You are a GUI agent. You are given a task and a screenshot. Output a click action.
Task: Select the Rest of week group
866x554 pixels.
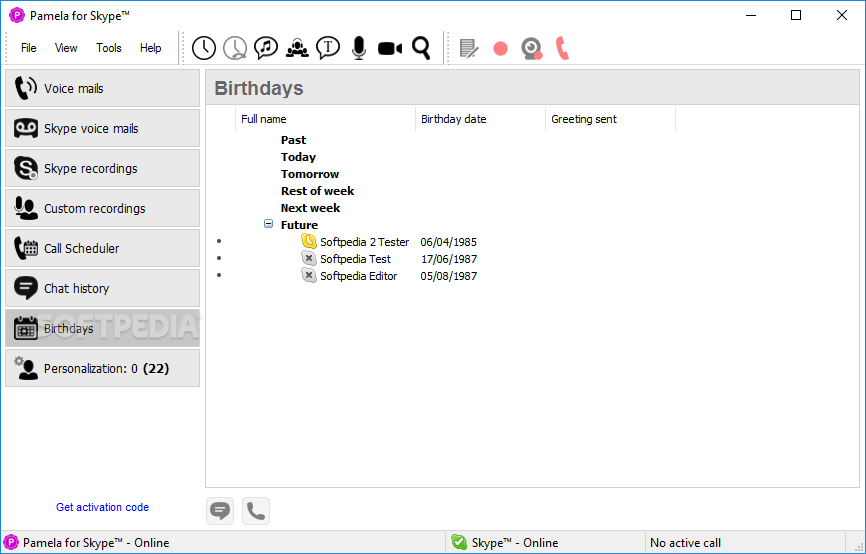point(318,191)
